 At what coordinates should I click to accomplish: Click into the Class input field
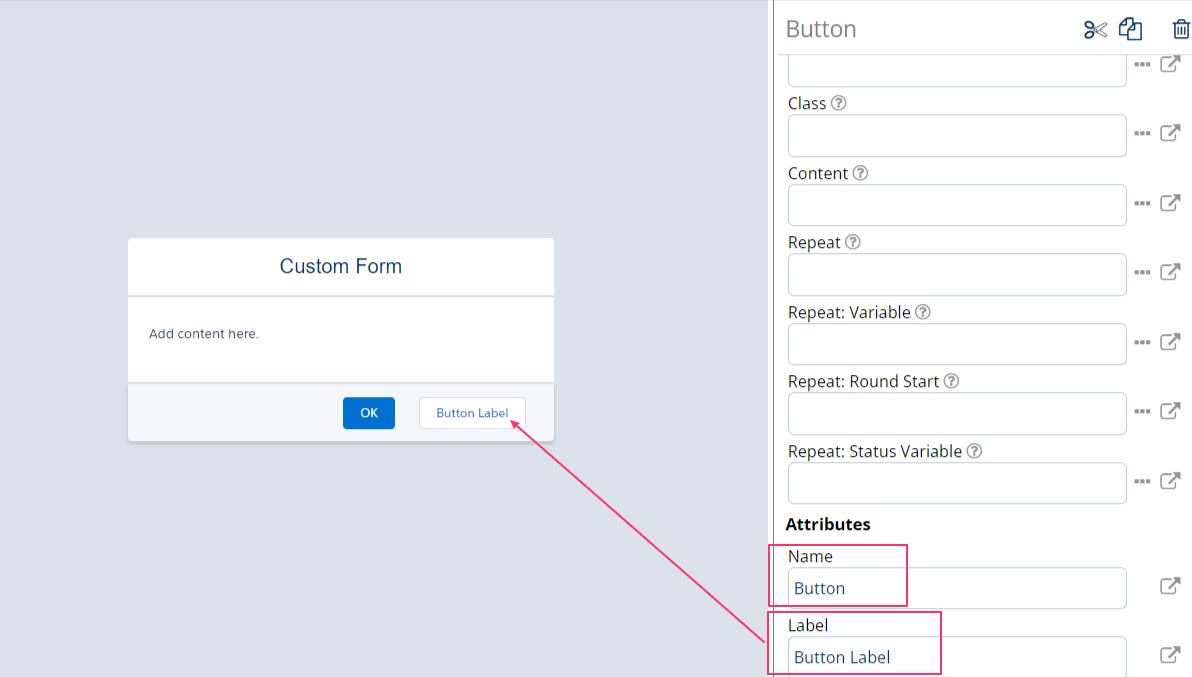pyautogui.click(x=956, y=135)
